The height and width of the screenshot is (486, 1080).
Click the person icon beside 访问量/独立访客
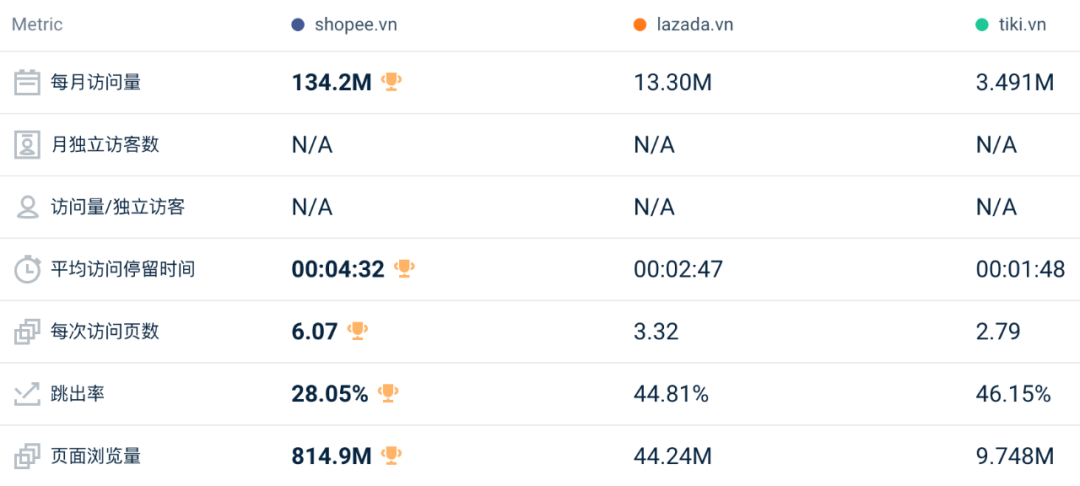[28, 207]
